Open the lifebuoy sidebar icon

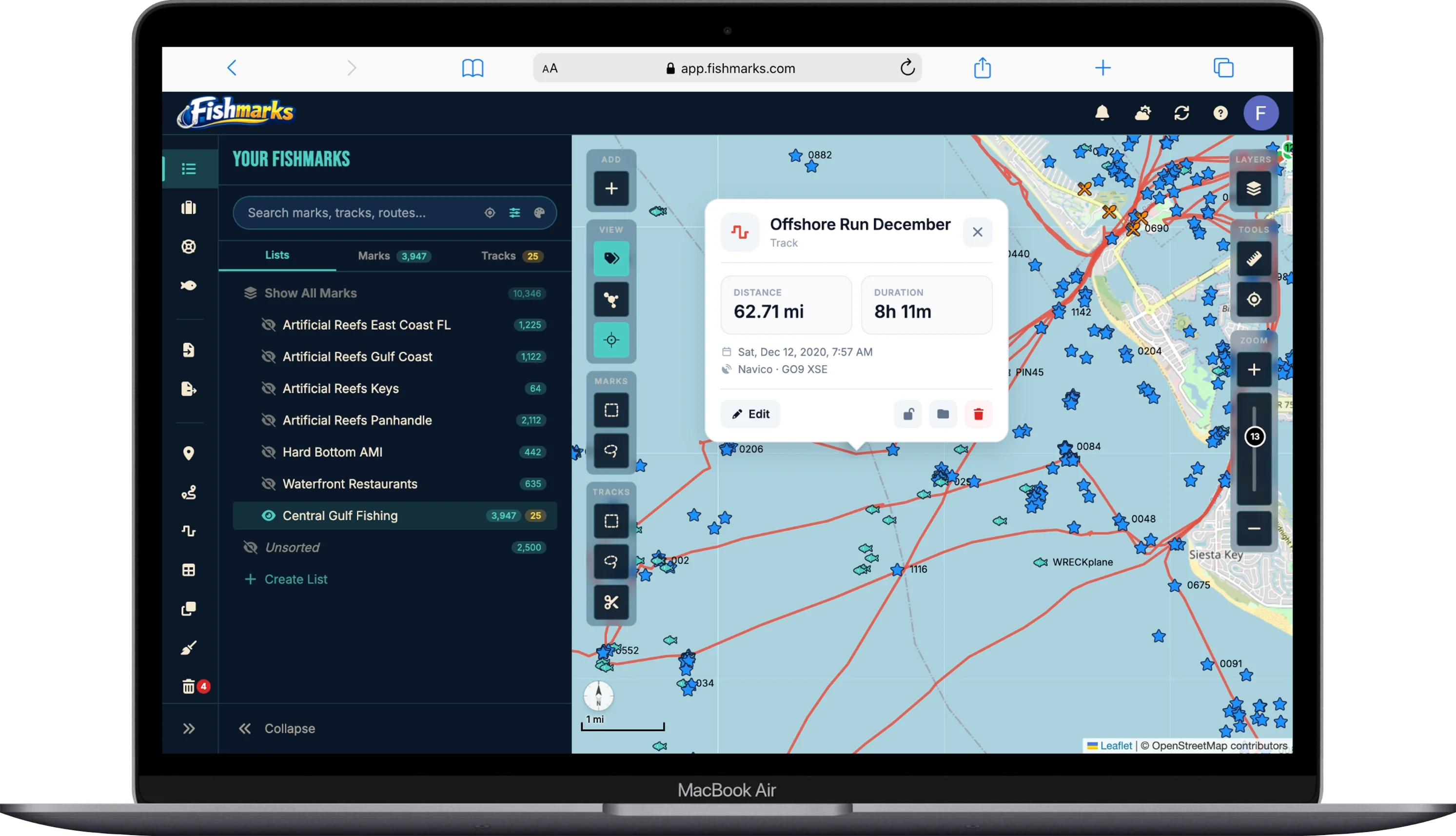pyautogui.click(x=189, y=246)
